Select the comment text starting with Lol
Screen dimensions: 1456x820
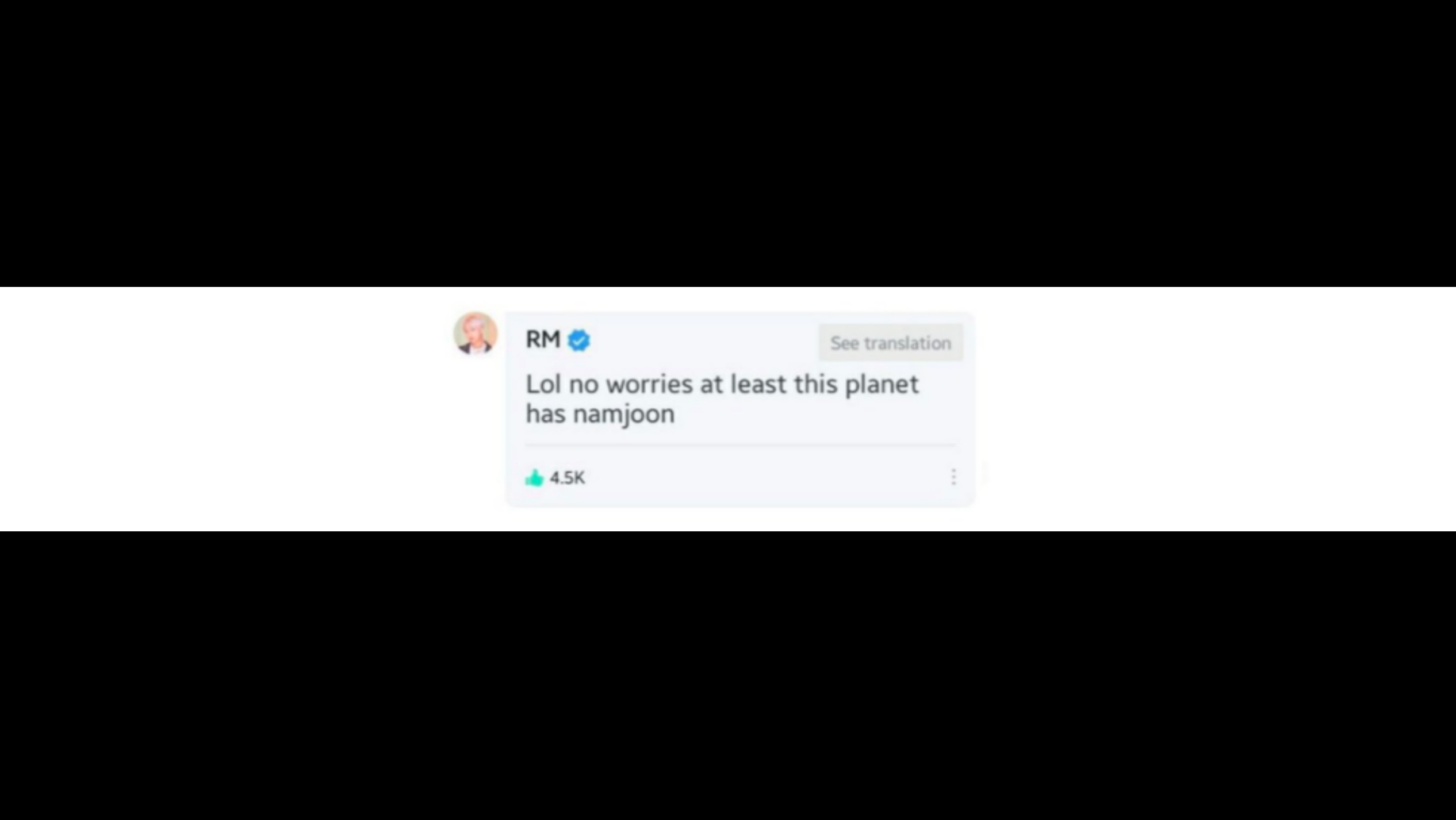click(722, 398)
